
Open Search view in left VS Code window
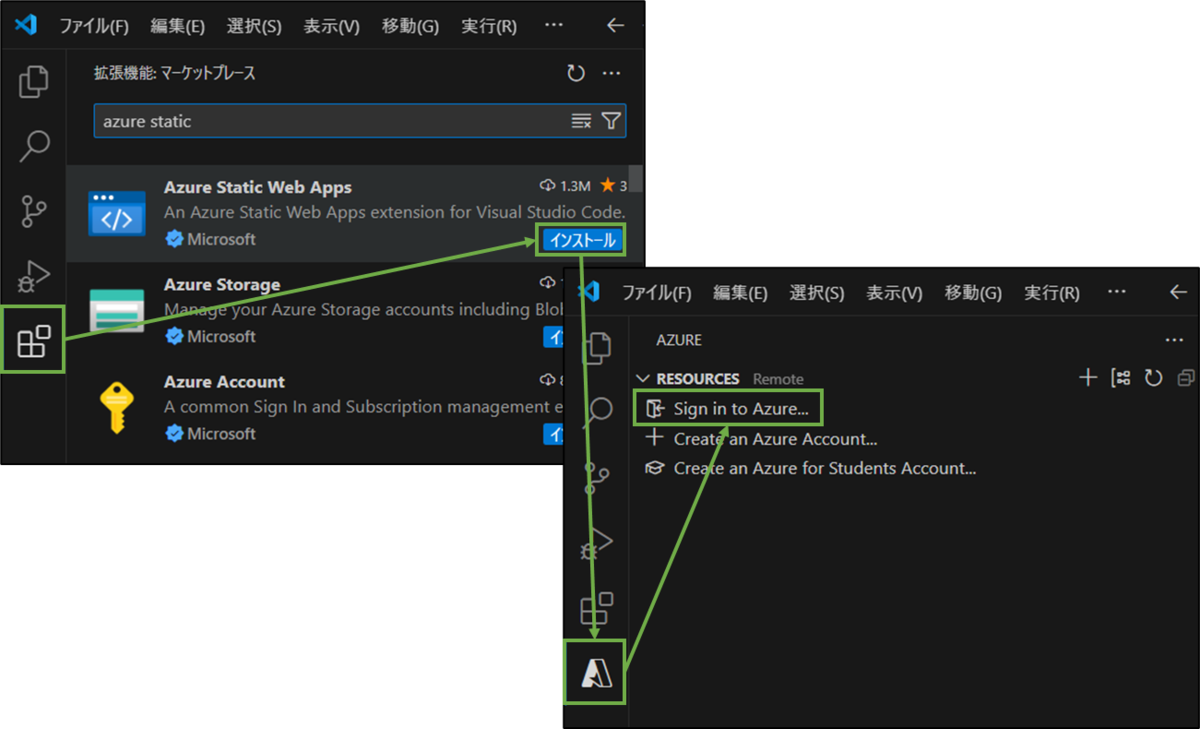click(34, 146)
